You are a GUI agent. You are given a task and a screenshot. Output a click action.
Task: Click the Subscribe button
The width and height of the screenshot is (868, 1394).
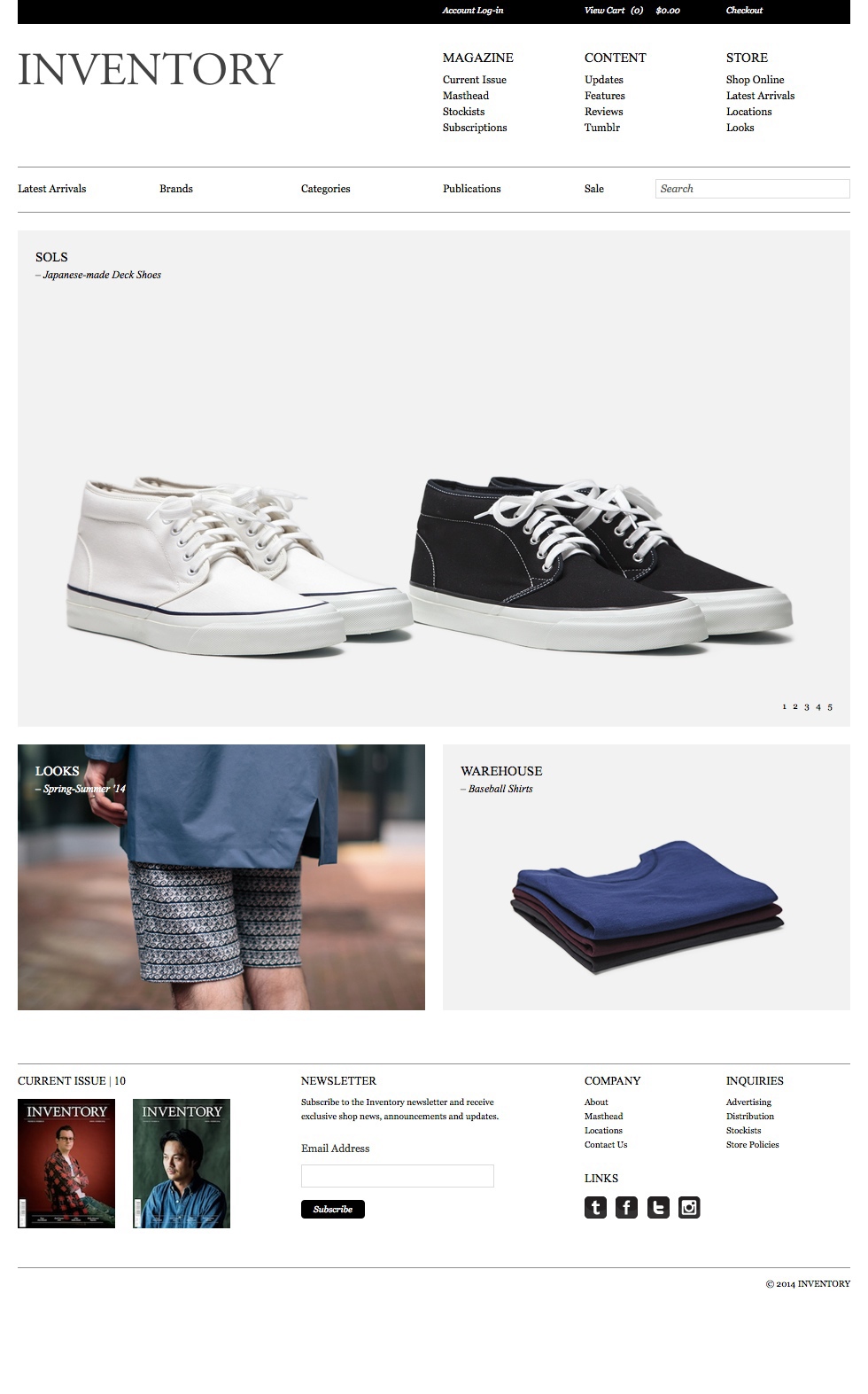pyautogui.click(x=333, y=1209)
